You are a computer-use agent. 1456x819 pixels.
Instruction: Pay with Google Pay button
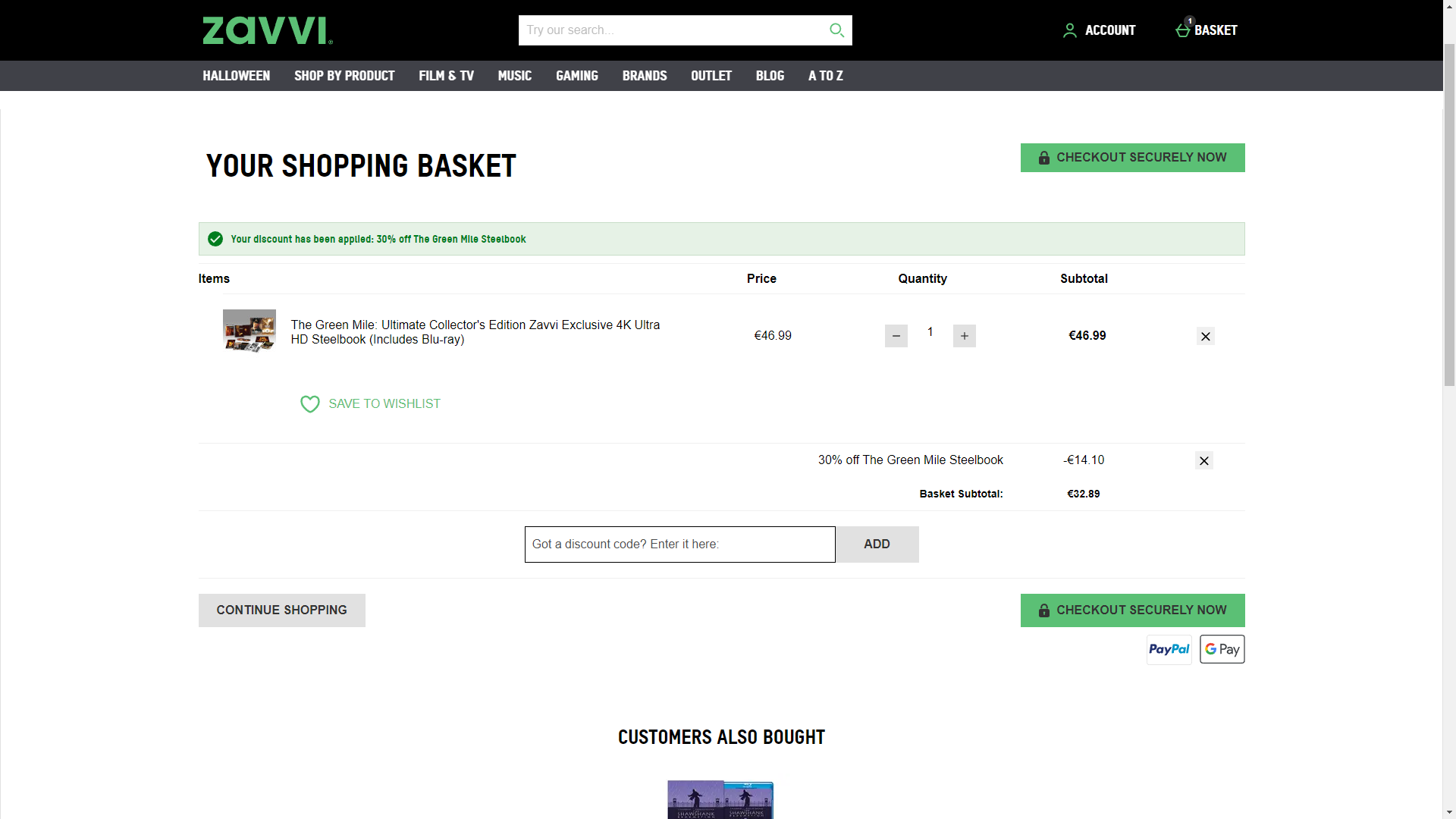tap(1222, 649)
